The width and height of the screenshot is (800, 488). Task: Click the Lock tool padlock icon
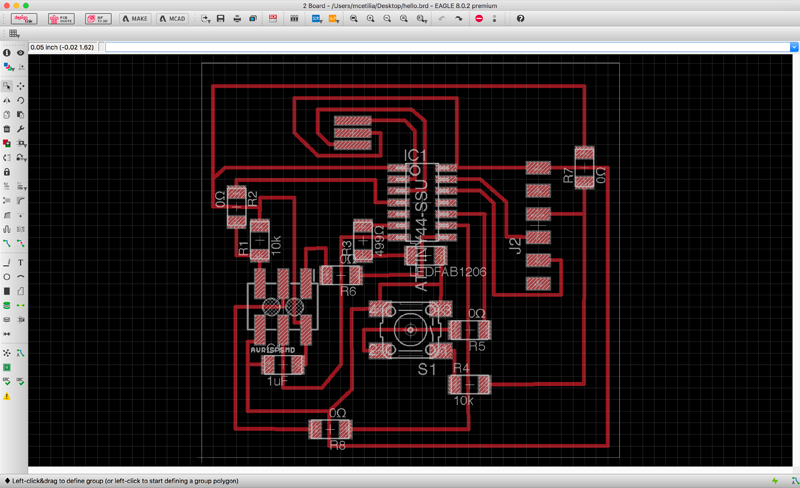tap(7, 172)
